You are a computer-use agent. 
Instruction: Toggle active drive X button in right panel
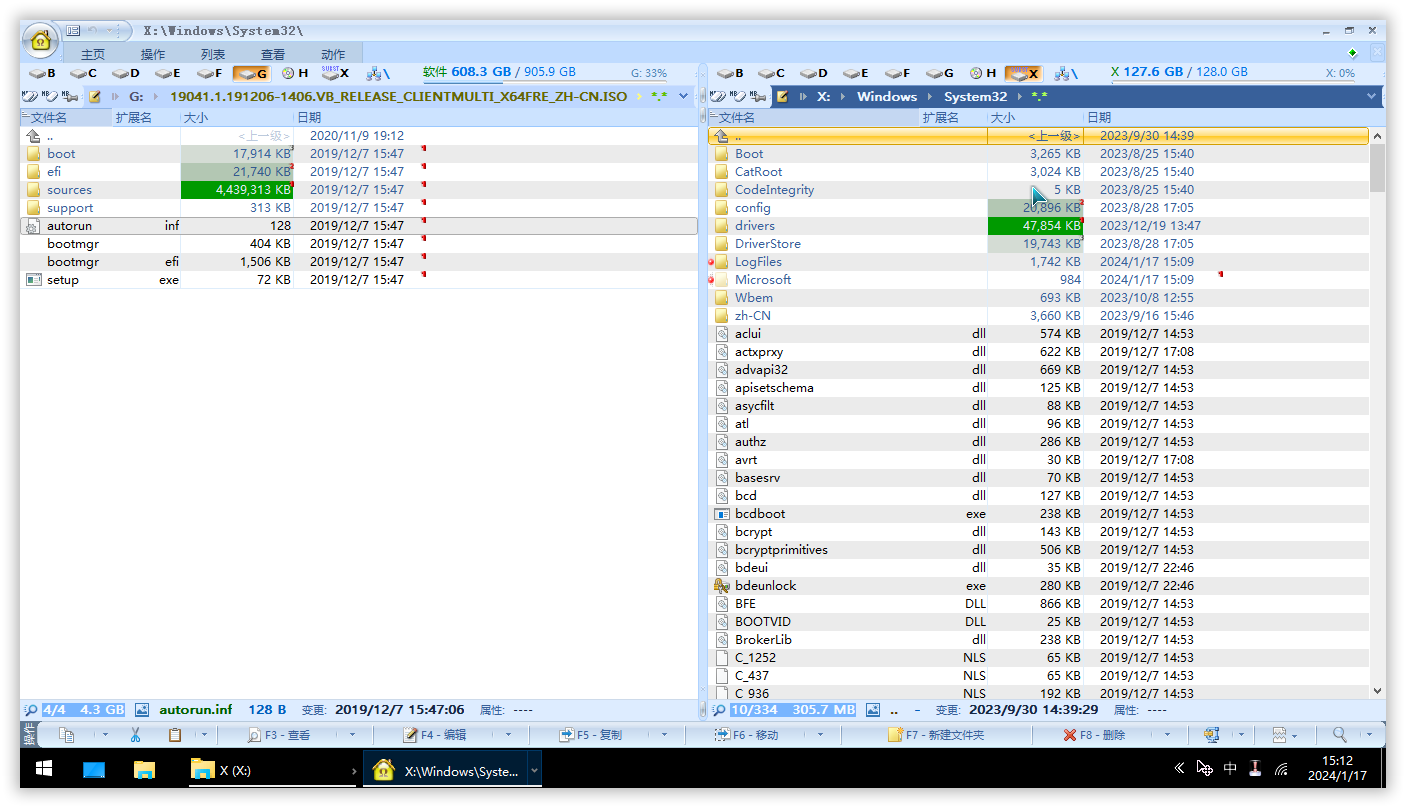click(x=1023, y=73)
